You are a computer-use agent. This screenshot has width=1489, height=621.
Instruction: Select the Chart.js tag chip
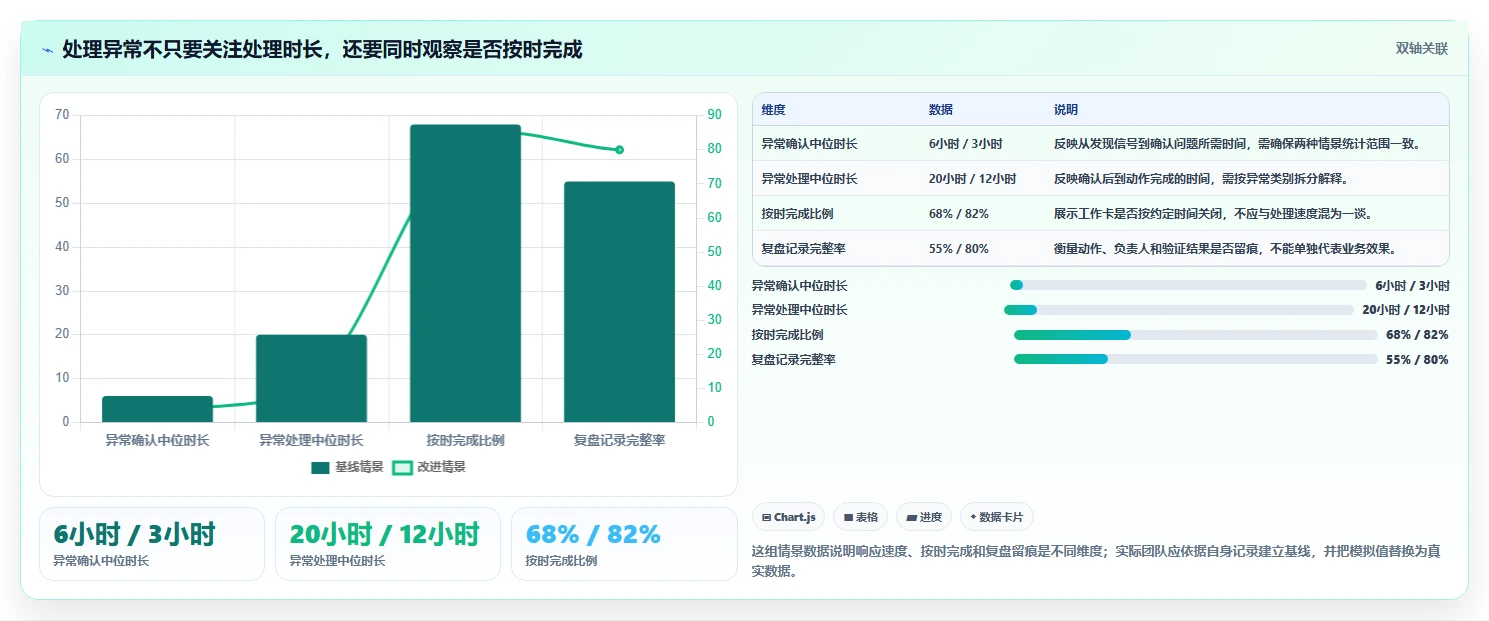(788, 517)
